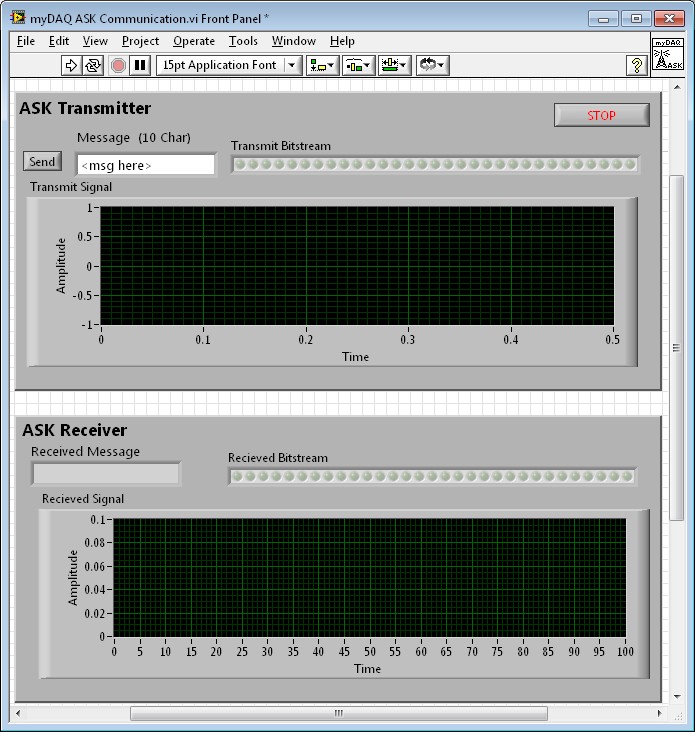Viewport: 695px width, 732px height.
Task: Click Run Continuously icon
Action: tap(93, 65)
